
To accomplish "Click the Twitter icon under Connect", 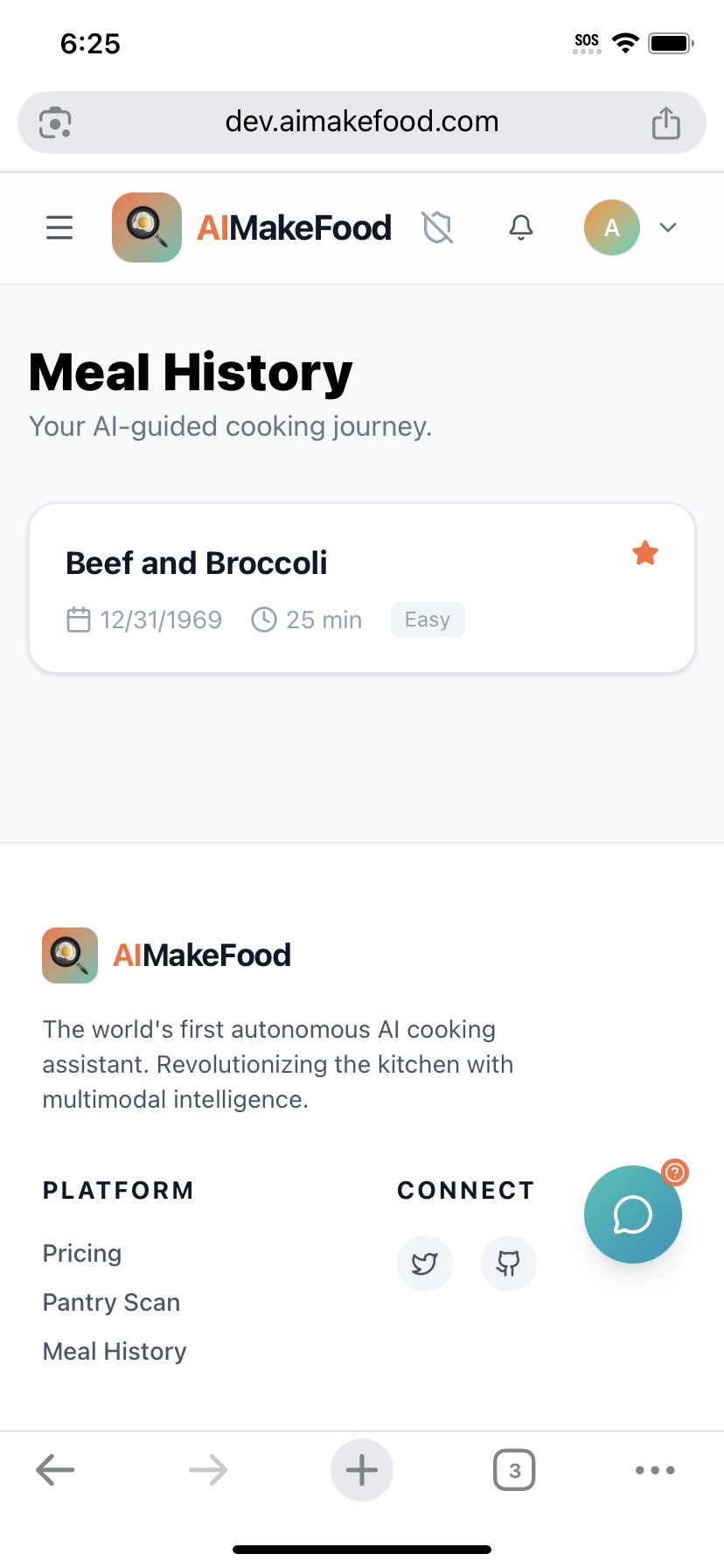I will [x=425, y=1263].
